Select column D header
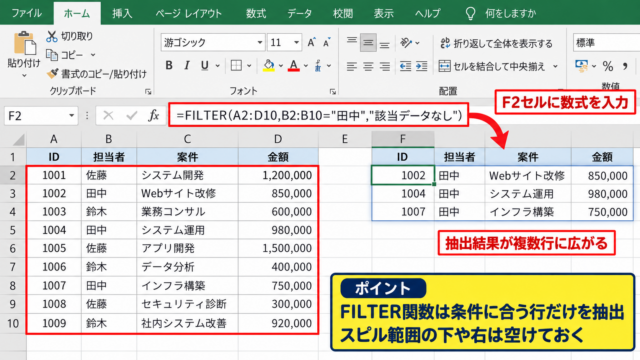 278,140
